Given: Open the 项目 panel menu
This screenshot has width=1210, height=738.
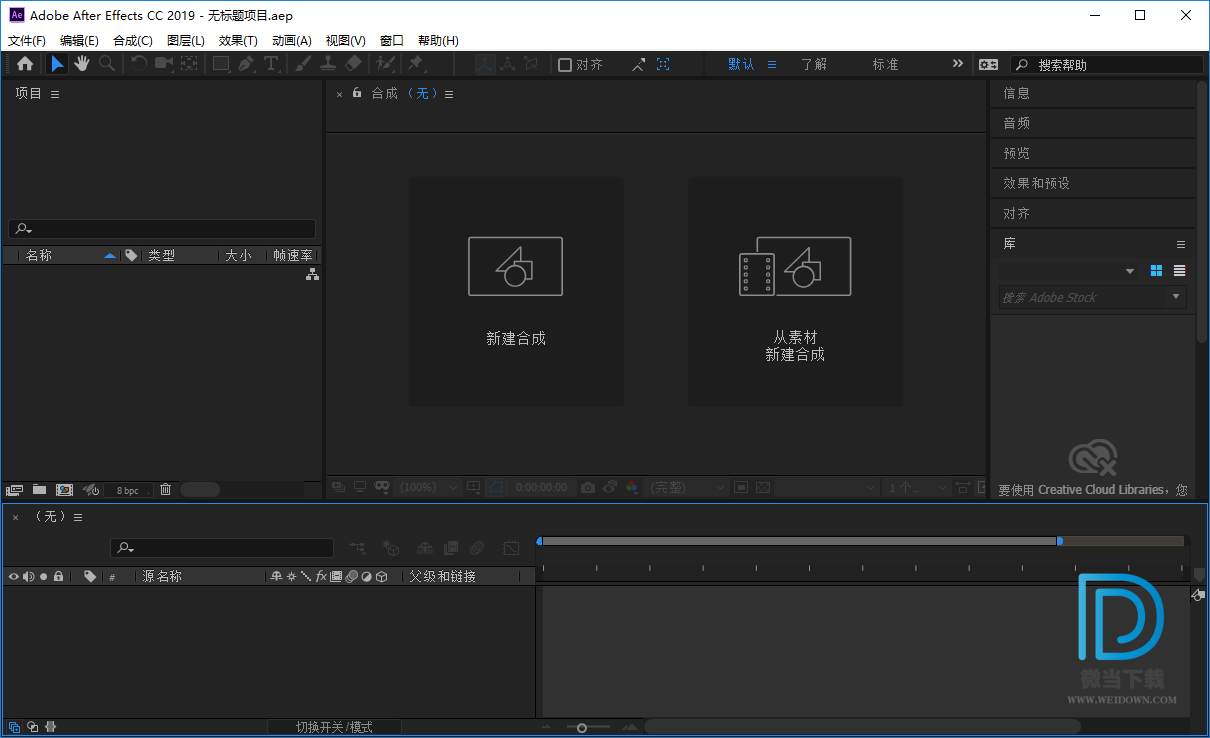Looking at the screenshot, I should point(55,94).
